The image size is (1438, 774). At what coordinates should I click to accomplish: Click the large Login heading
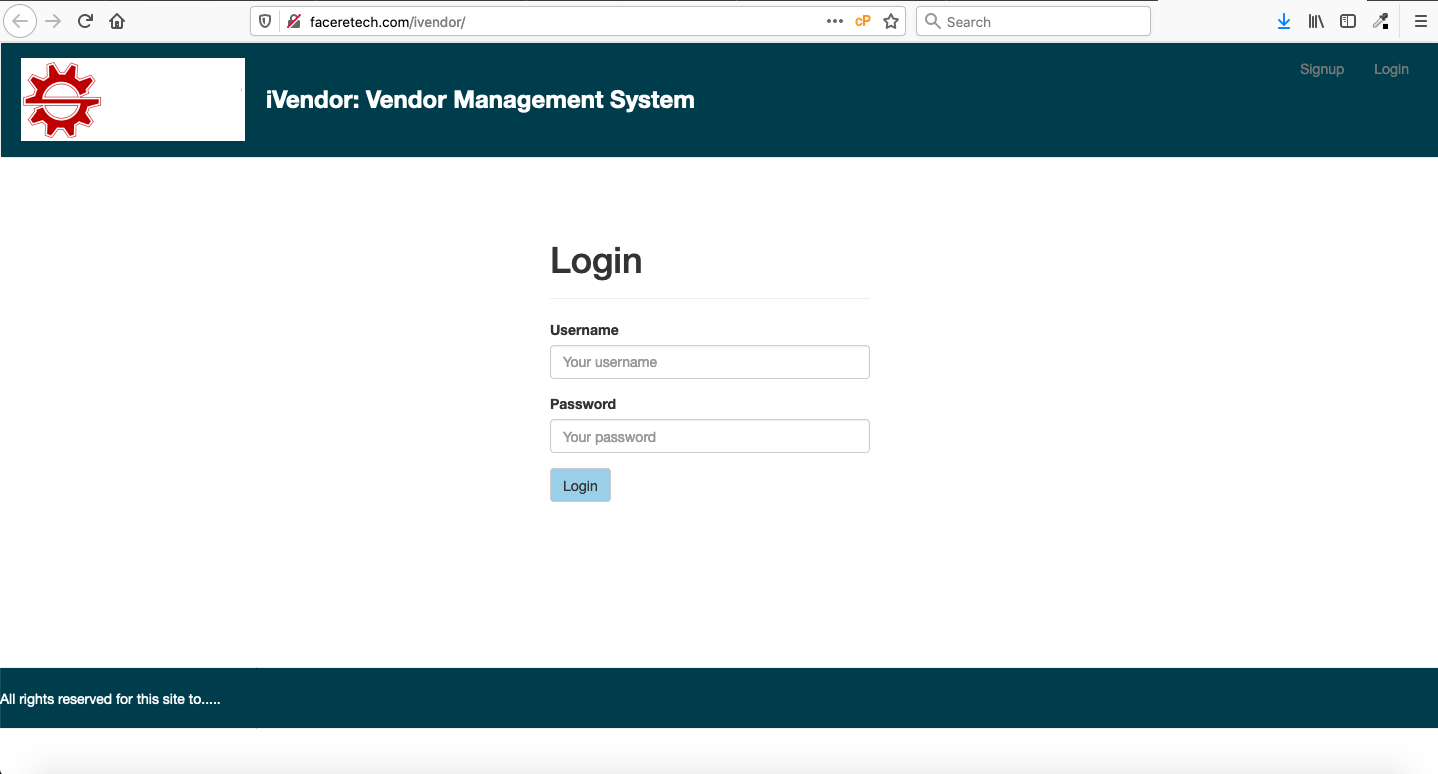[596, 261]
